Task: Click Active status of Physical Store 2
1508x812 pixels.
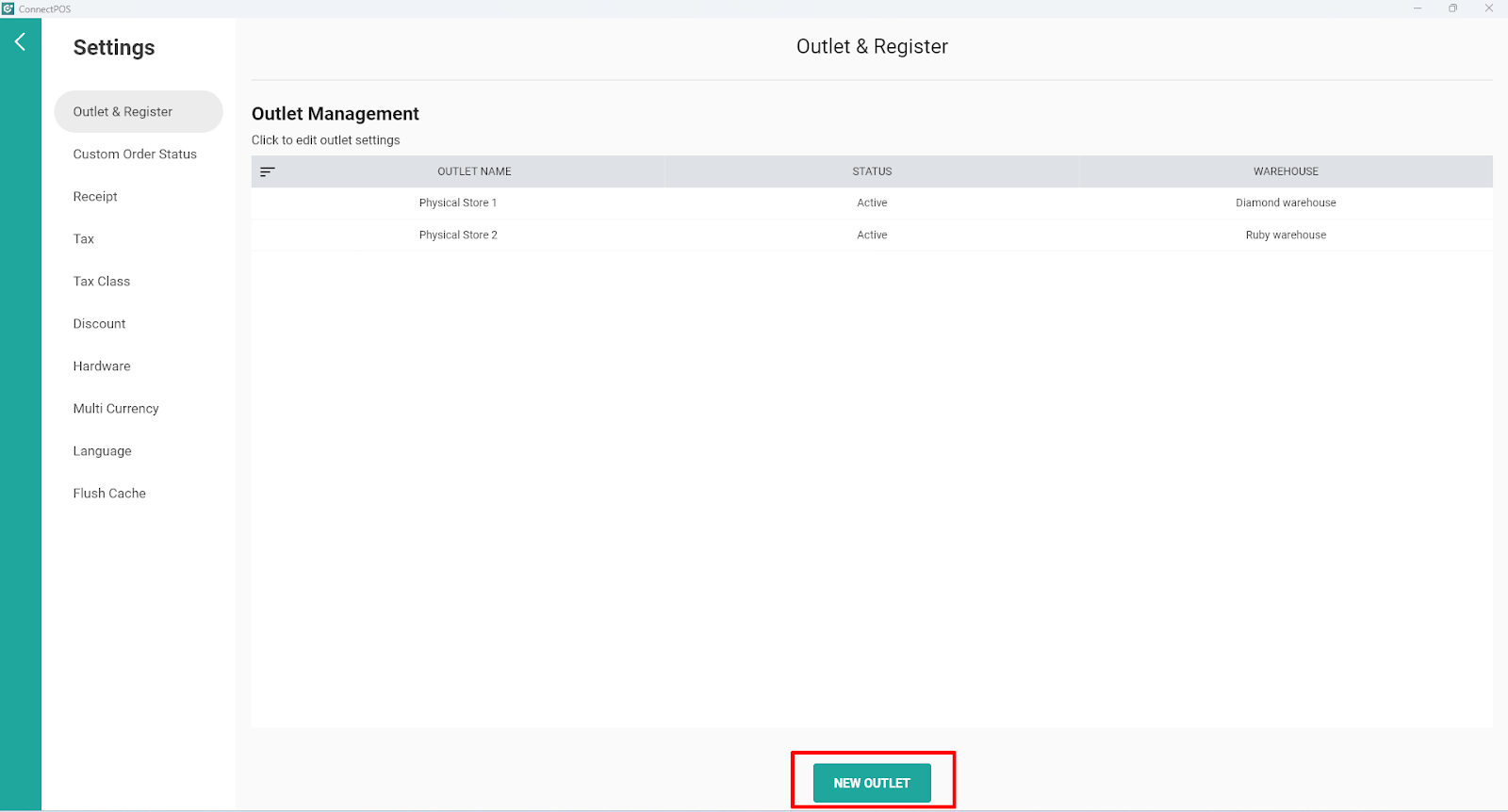Action: pos(872,235)
